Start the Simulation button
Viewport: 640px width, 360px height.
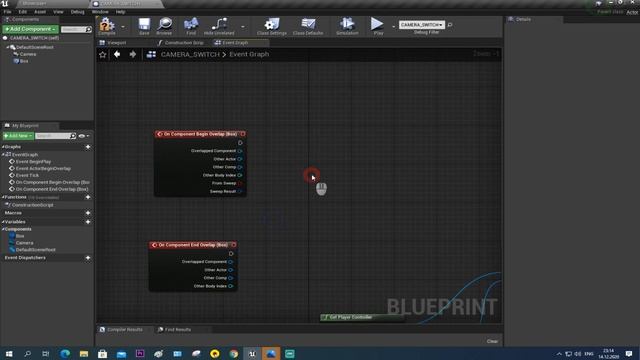[347, 26]
